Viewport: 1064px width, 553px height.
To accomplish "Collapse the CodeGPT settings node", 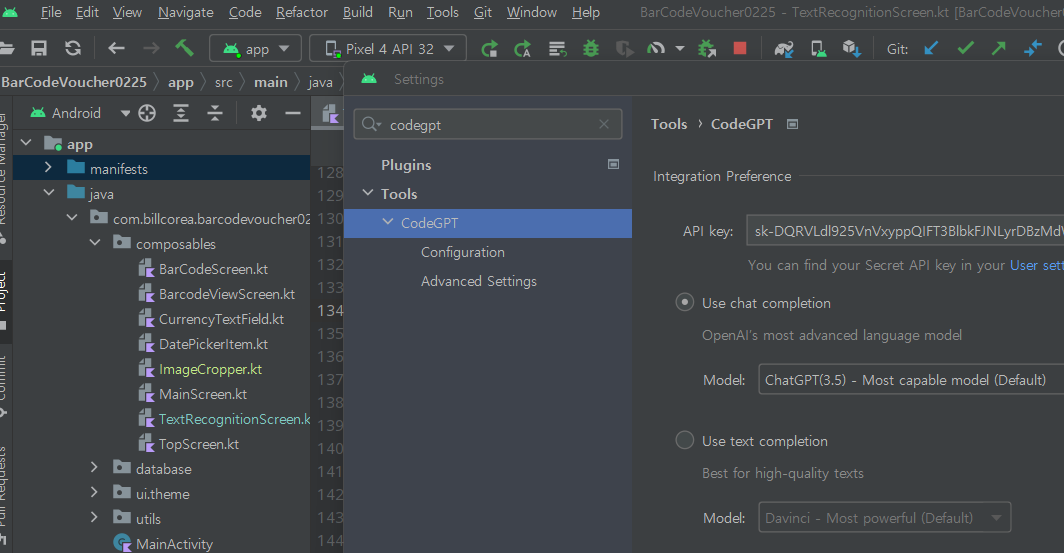I will 388,223.
